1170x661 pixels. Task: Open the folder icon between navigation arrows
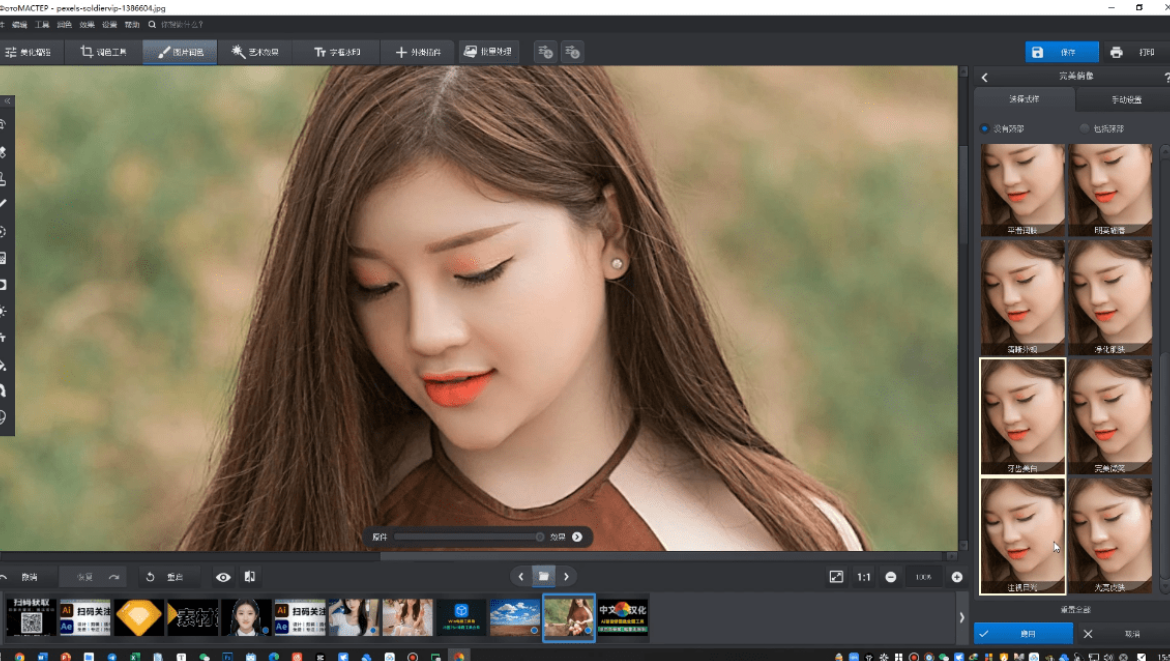(543, 576)
